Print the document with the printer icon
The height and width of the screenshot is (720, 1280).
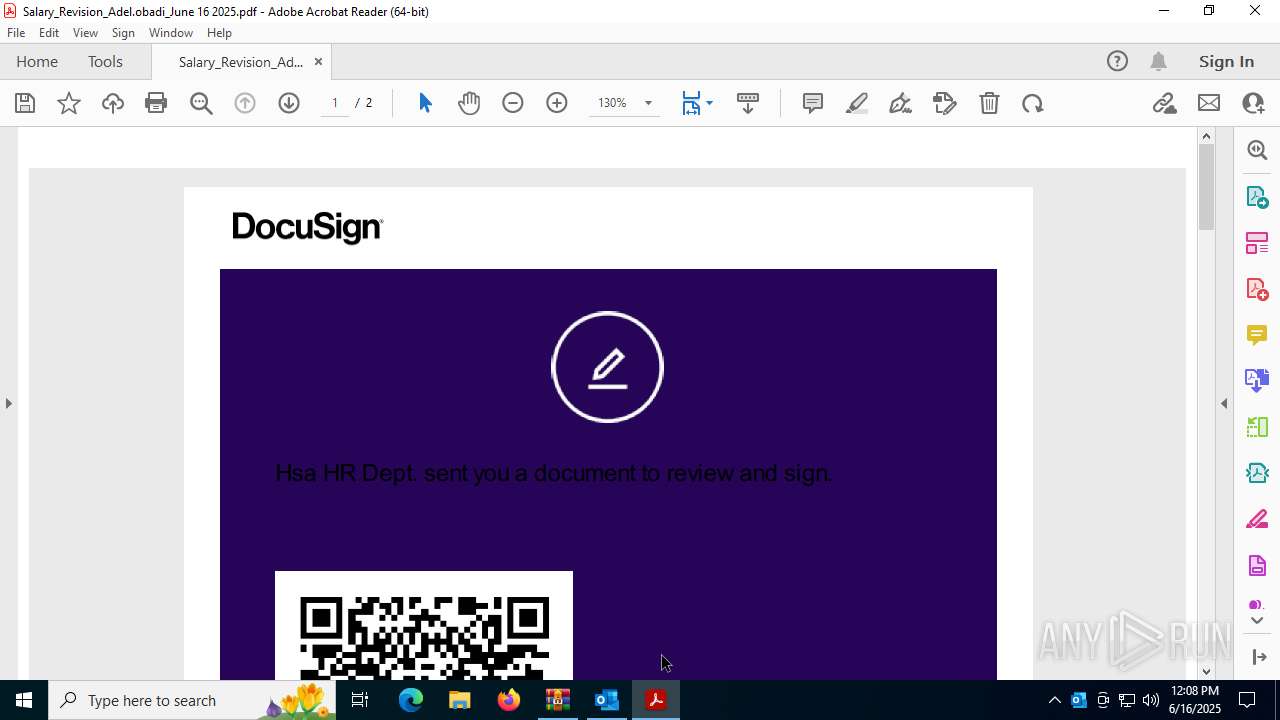point(156,103)
